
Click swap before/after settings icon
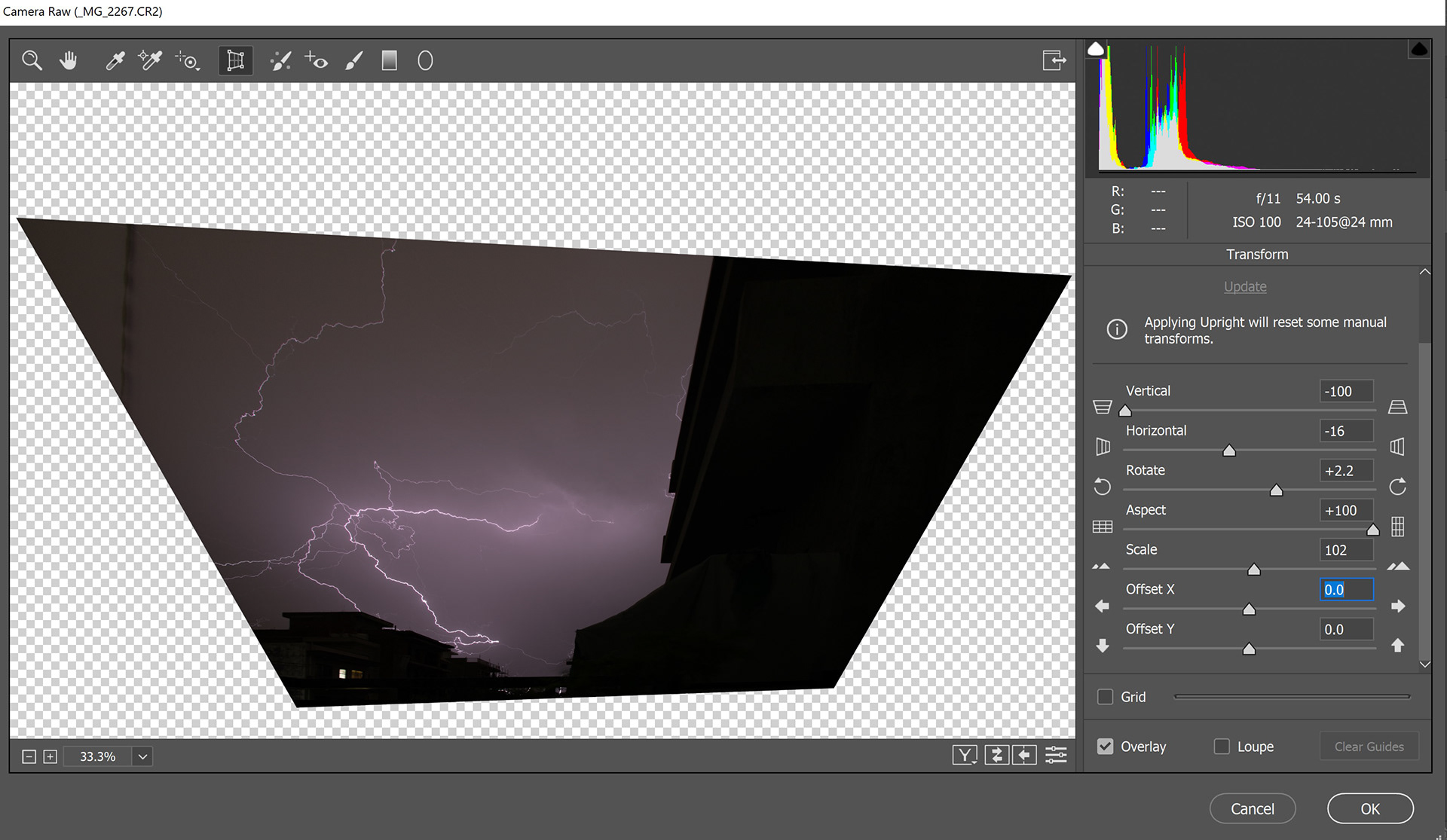pos(996,755)
